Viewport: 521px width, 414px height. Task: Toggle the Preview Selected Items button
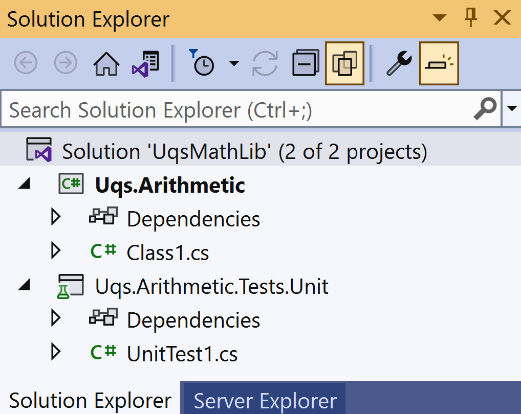click(439, 63)
